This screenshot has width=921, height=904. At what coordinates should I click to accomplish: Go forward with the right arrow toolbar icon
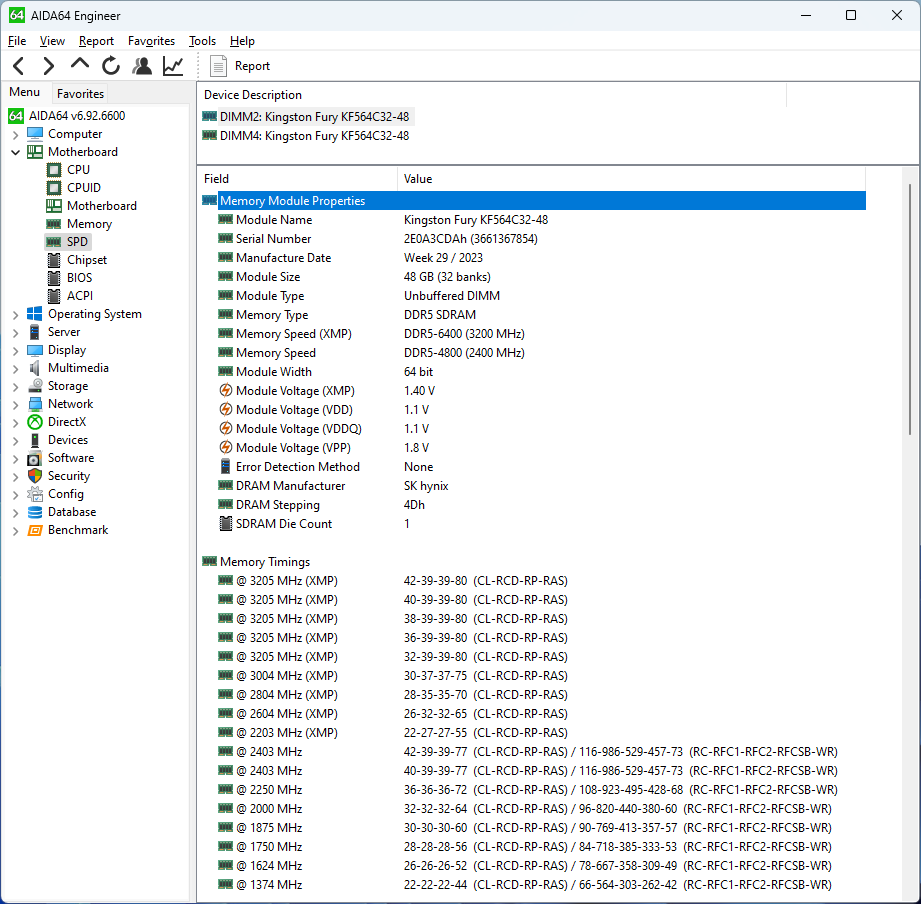(49, 66)
